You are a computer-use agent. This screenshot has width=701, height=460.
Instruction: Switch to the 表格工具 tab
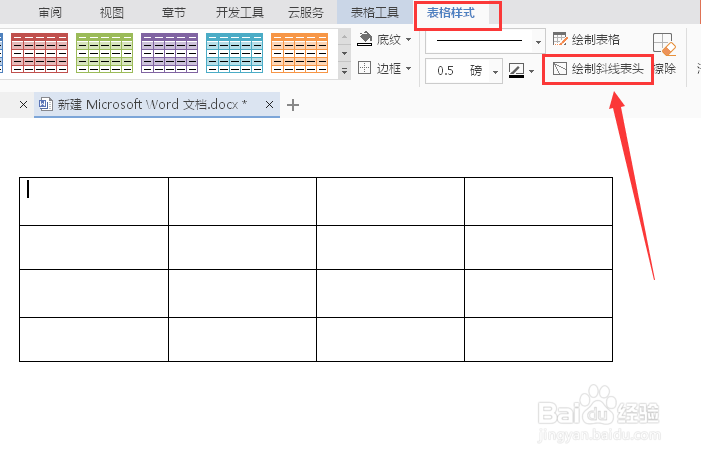(x=375, y=13)
